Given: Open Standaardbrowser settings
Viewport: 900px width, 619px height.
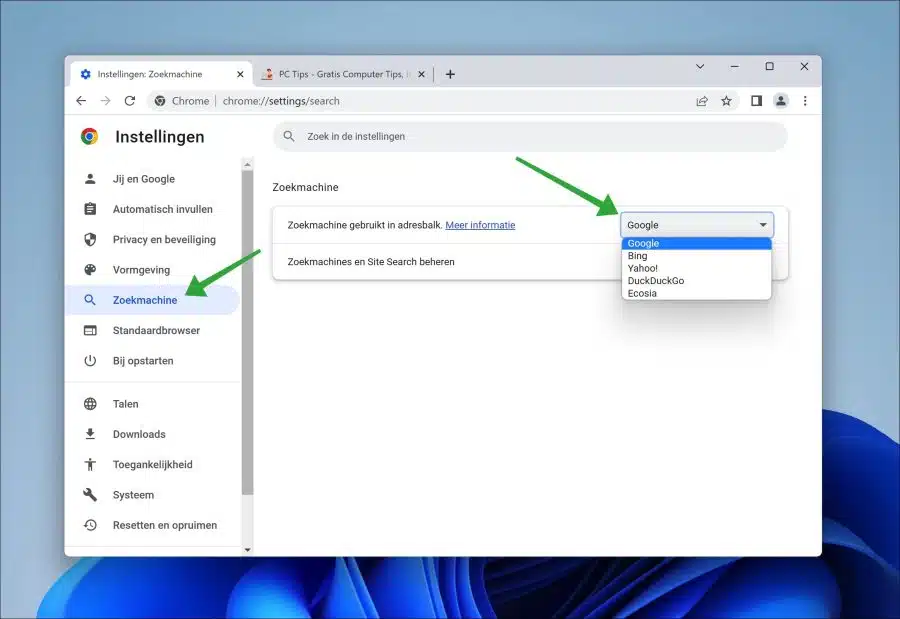Looking at the screenshot, I should tap(152, 330).
